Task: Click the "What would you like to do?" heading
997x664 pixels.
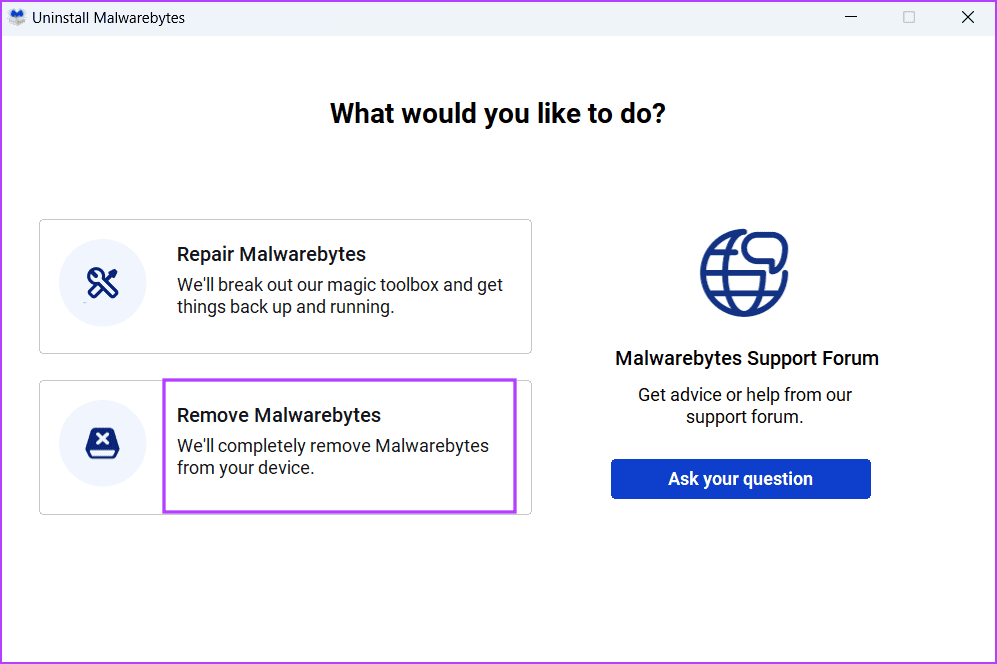Action: (498, 114)
